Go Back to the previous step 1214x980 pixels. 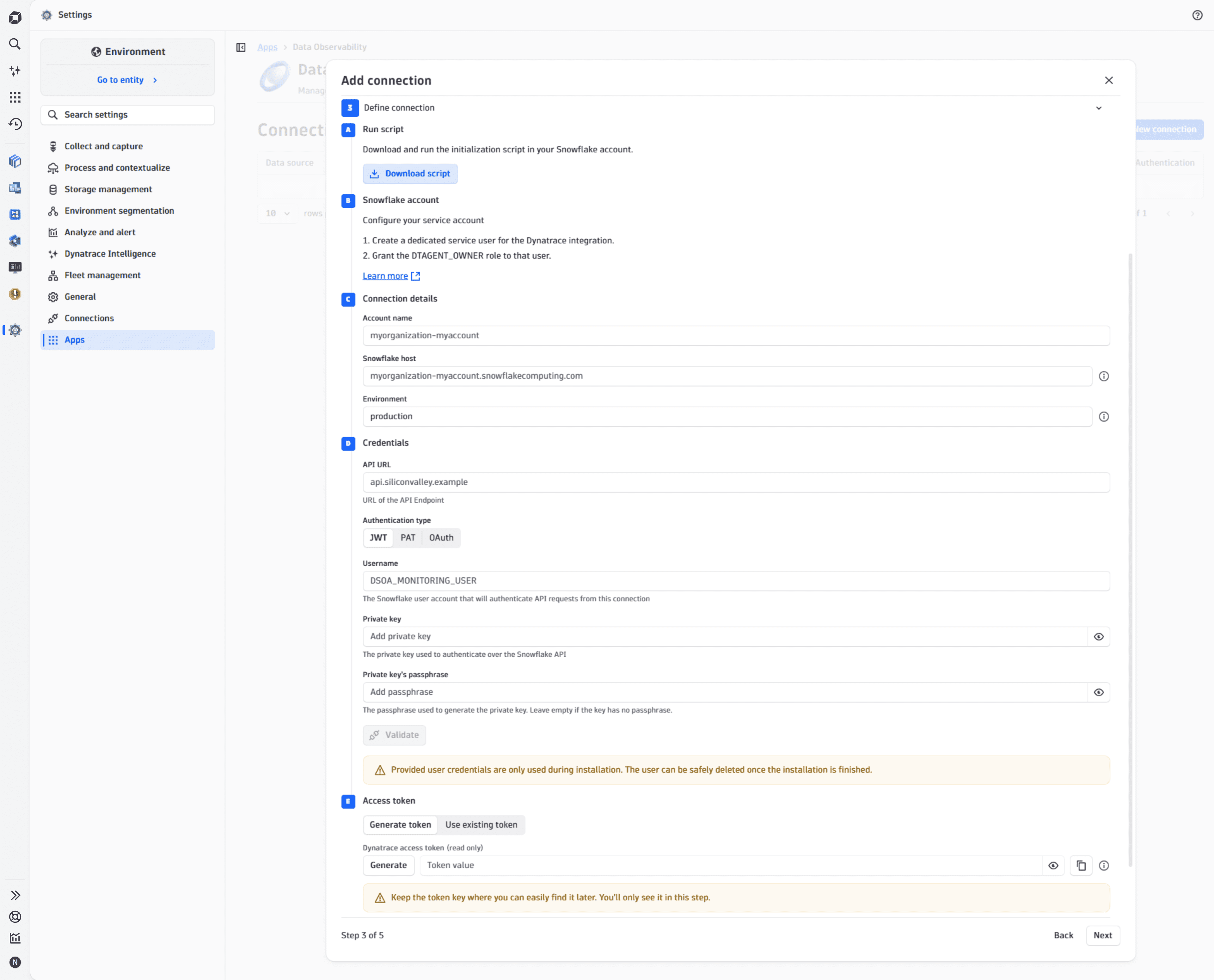point(1063,935)
